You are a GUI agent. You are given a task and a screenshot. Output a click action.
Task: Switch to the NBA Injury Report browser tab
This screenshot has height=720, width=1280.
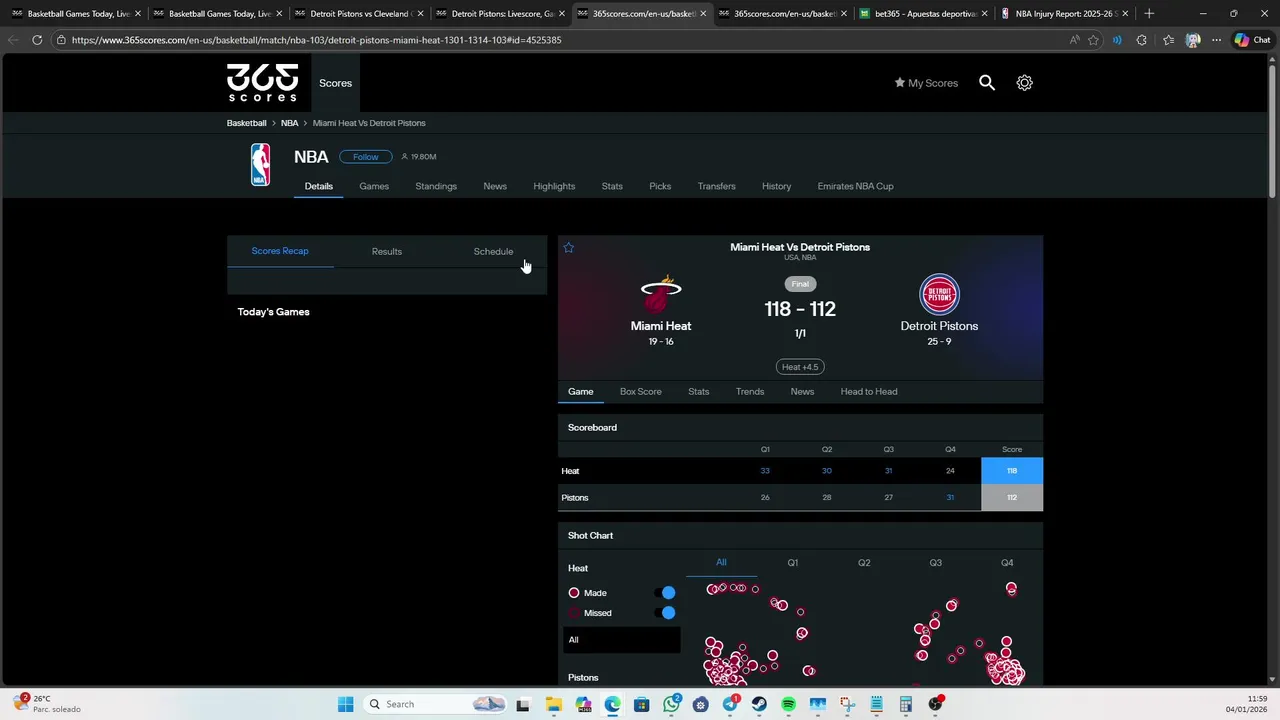(1067, 14)
